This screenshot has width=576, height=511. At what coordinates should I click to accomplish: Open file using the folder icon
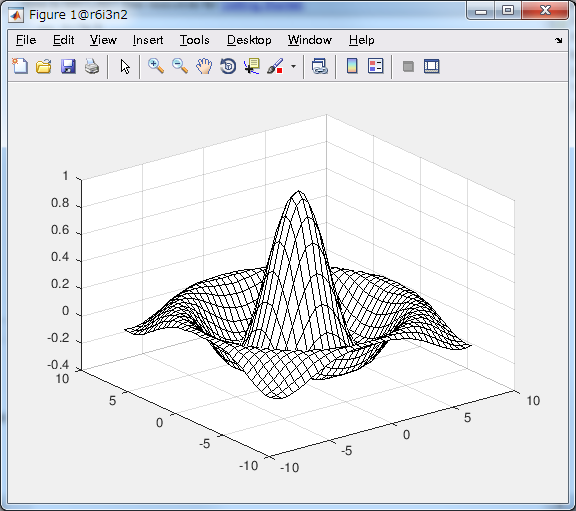[x=44, y=66]
